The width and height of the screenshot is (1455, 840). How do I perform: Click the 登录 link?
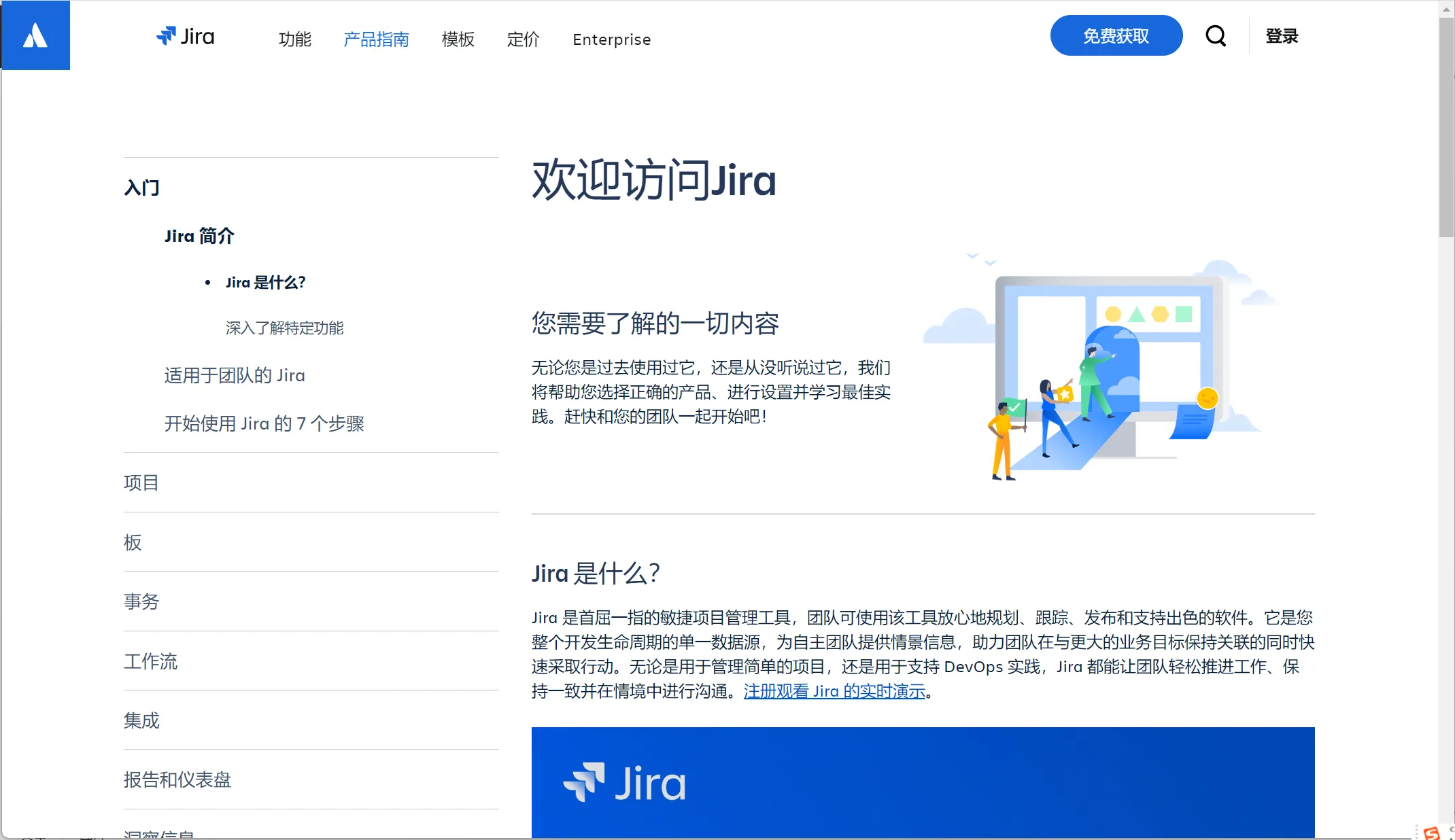(x=1282, y=36)
